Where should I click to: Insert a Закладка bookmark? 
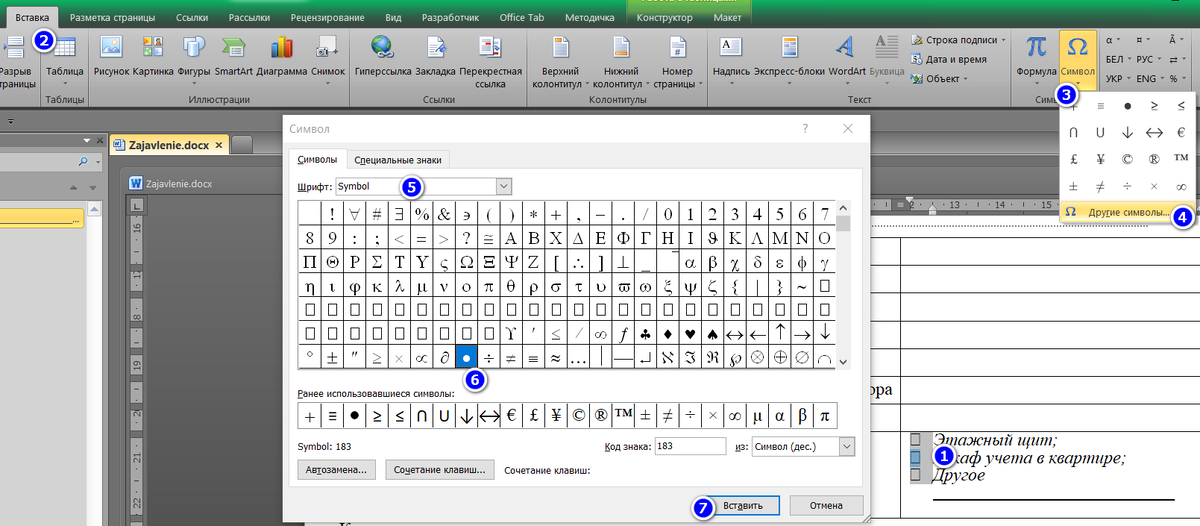[x=436, y=56]
